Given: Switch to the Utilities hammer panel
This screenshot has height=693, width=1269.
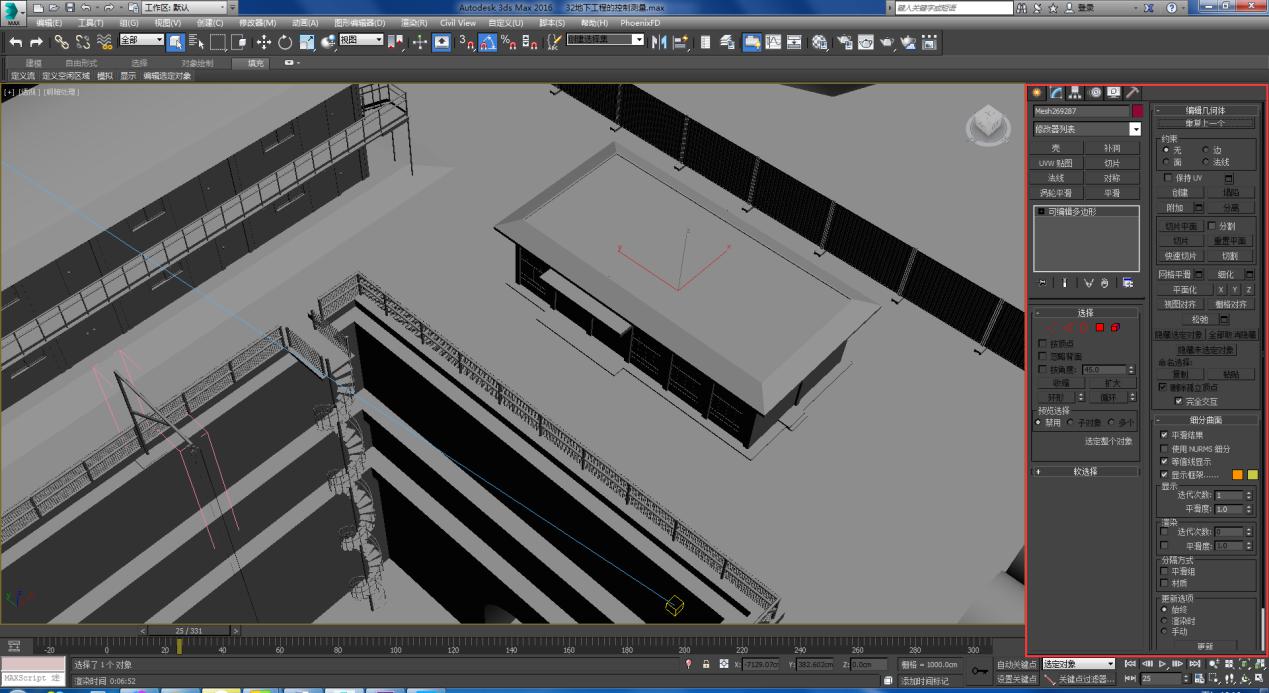Looking at the screenshot, I should 1133,92.
